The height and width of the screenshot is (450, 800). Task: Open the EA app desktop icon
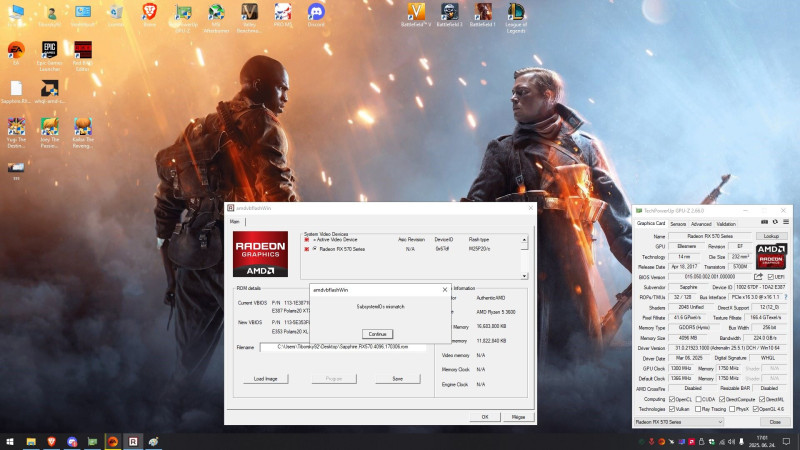coord(16,53)
